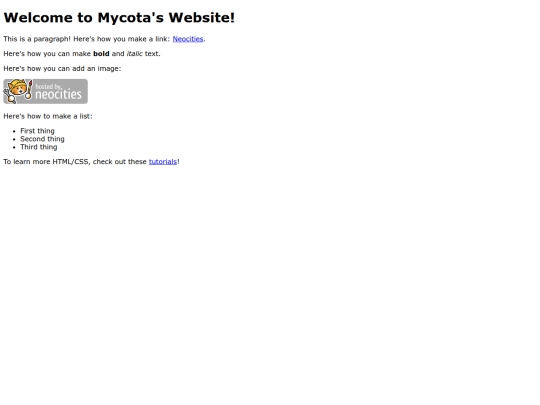
Task: Click the cat mascot in the badge
Action: click(17, 91)
